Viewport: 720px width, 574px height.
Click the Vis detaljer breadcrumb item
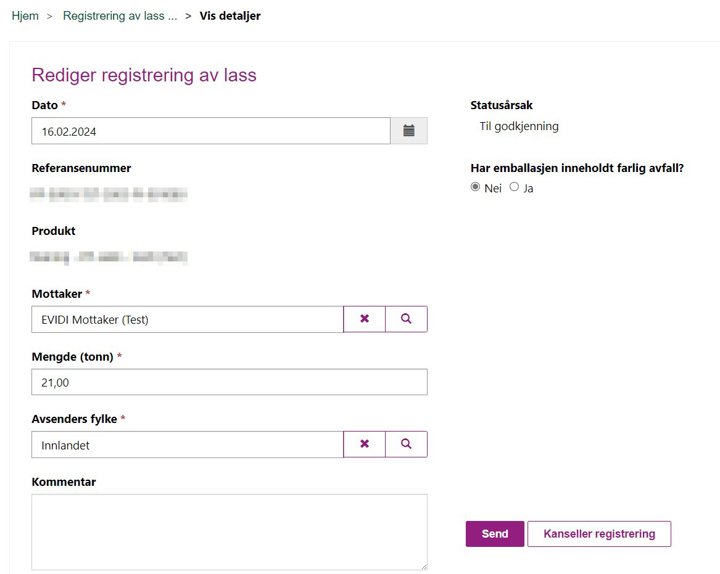click(x=230, y=16)
